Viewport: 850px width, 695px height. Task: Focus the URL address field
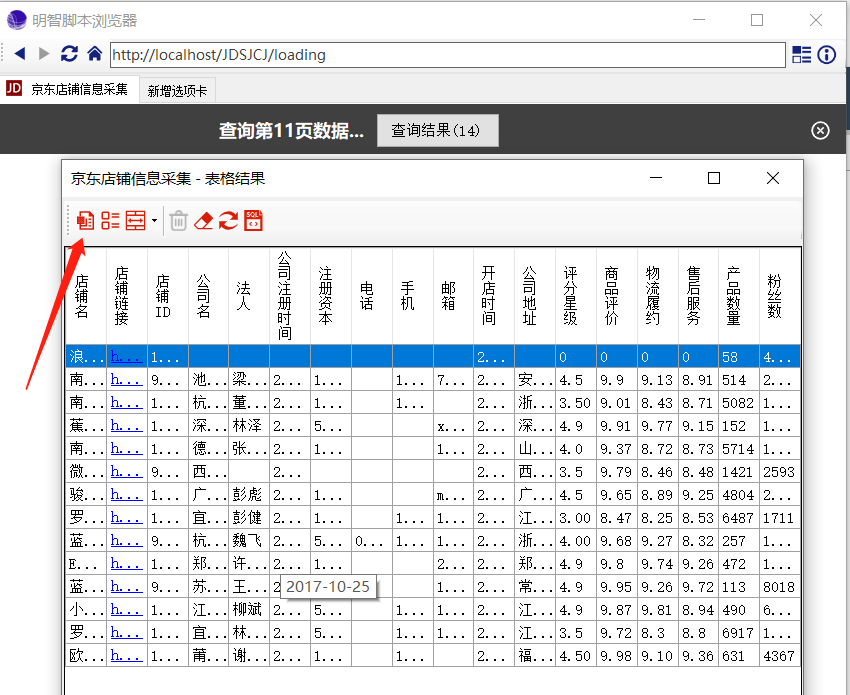(x=448, y=55)
